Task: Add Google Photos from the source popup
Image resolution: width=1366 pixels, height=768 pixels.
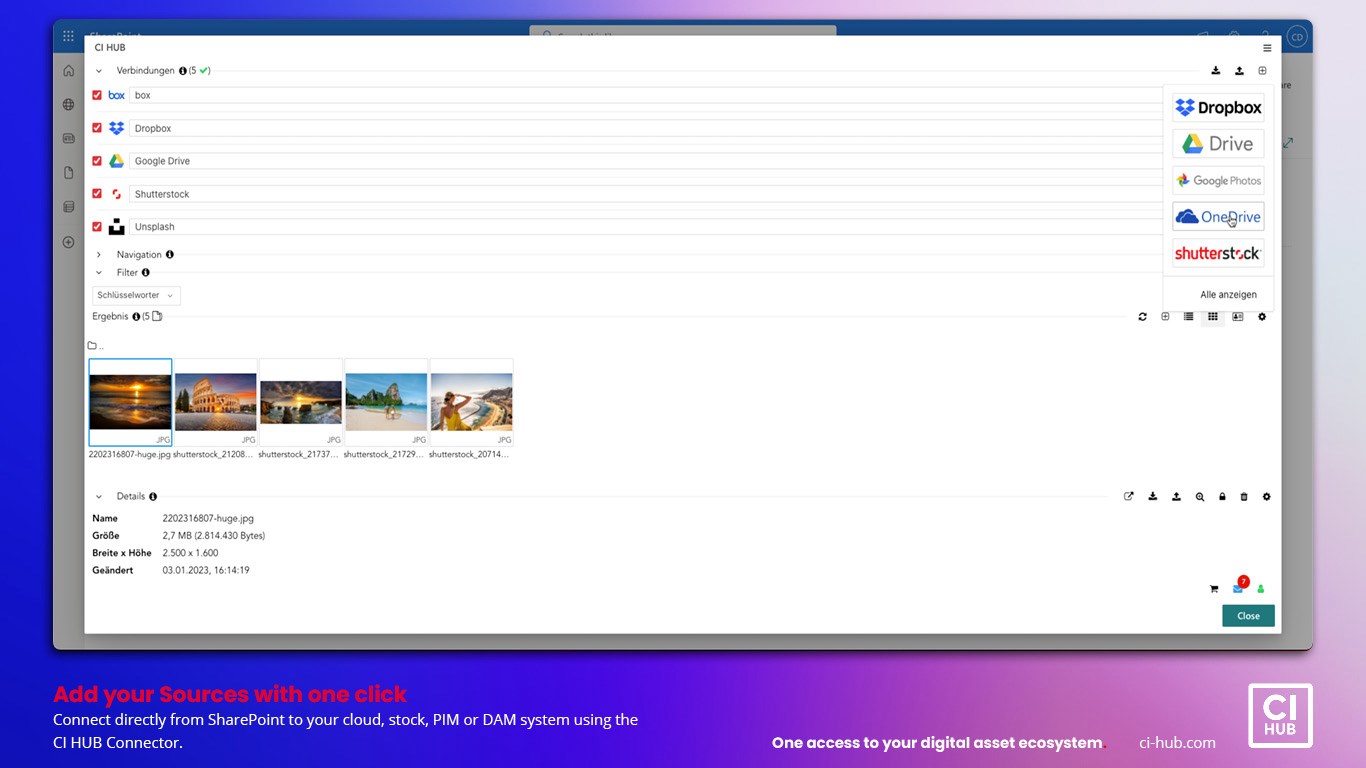Action: [1218, 180]
